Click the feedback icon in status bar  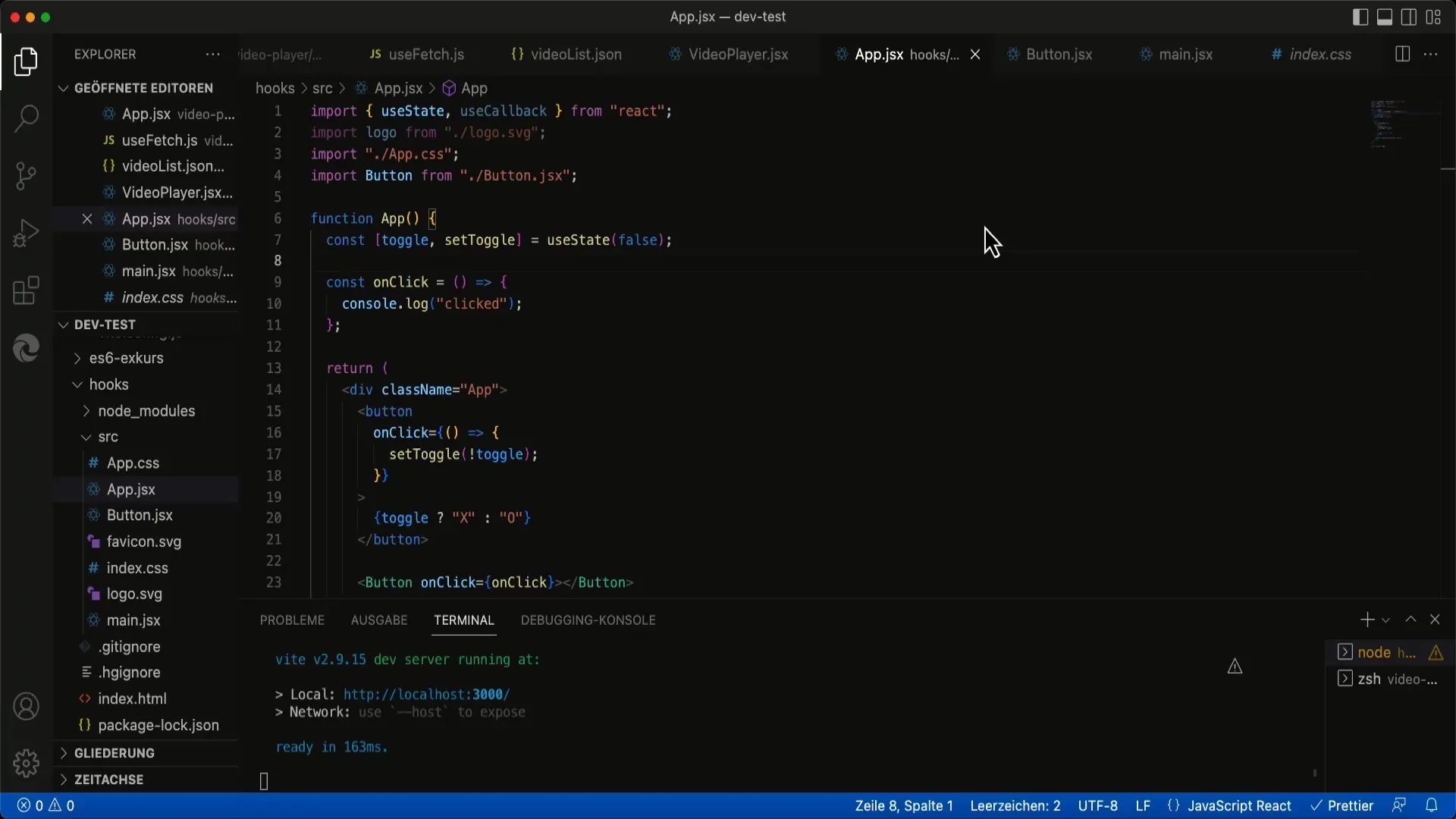[1399, 805]
